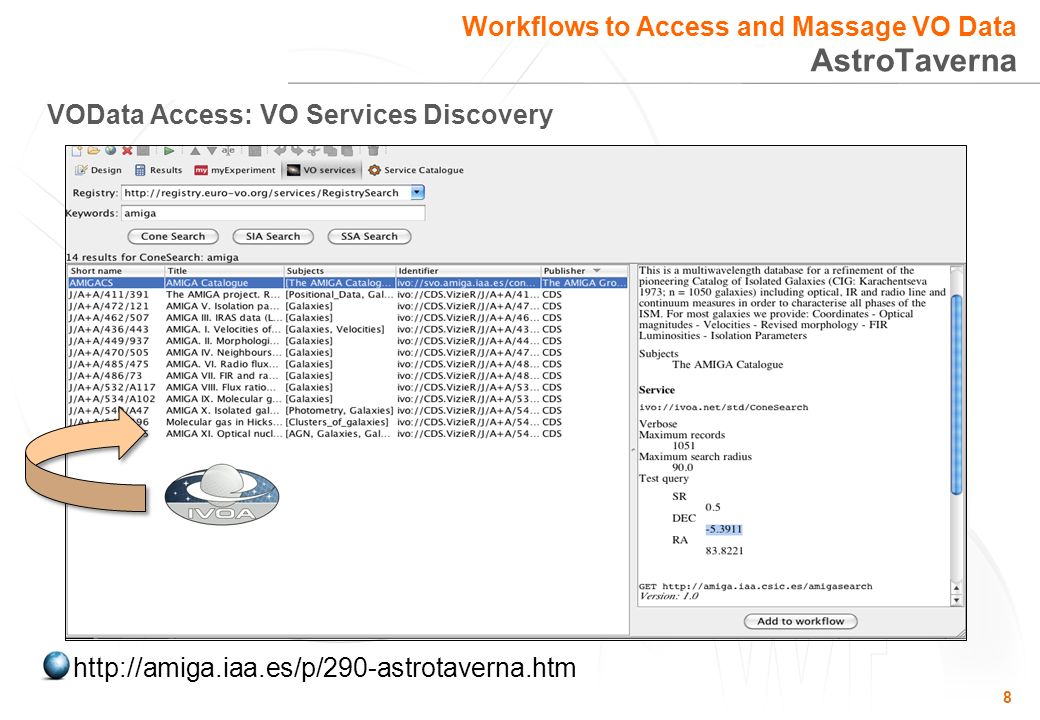Click the redo arrow toolbar icon
Image resolution: width=1040 pixels, height=720 pixels.
pyautogui.click(x=296, y=150)
